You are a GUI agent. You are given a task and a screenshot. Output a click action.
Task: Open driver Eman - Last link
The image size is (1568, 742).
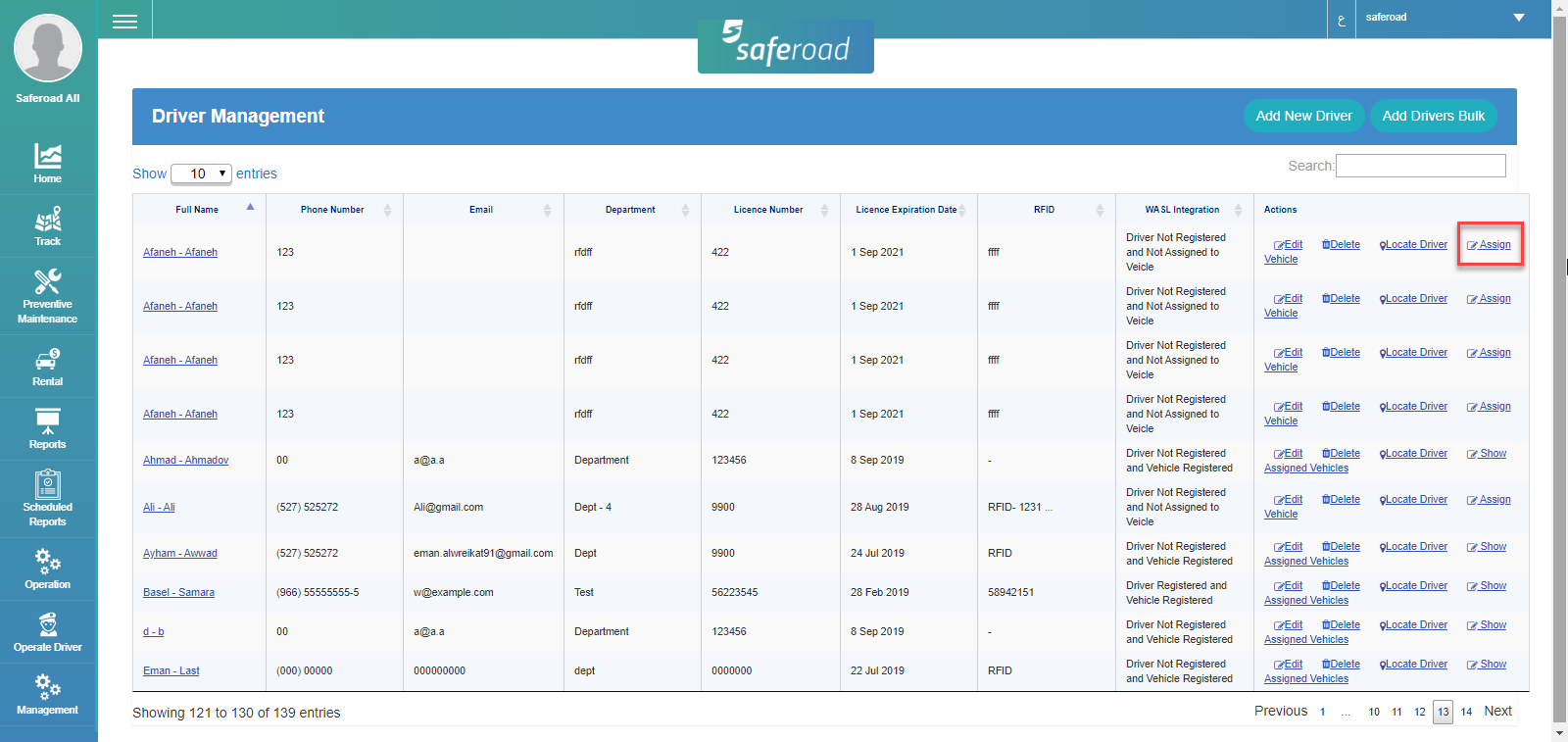coord(171,670)
